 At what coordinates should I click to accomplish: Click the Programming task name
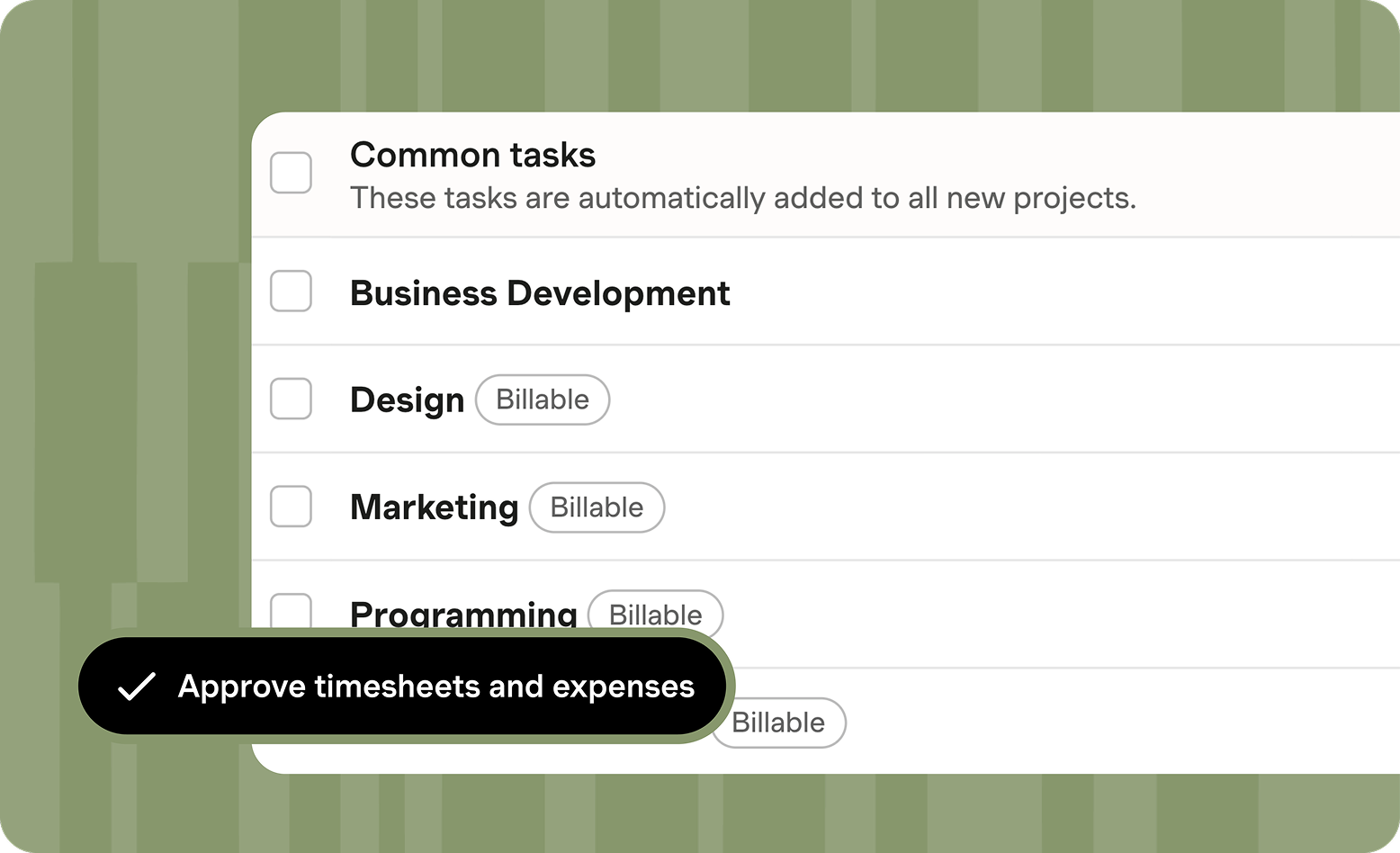(x=463, y=614)
